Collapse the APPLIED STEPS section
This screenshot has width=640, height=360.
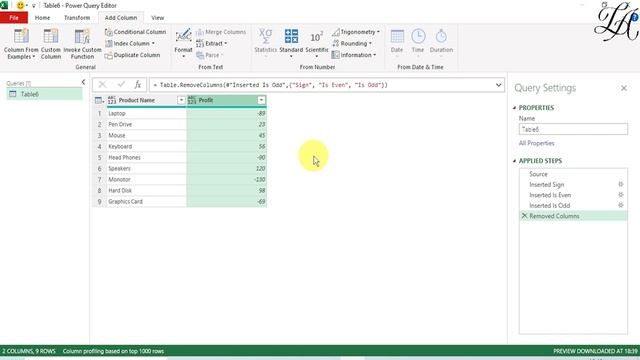pyautogui.click(x=514, y=161)
